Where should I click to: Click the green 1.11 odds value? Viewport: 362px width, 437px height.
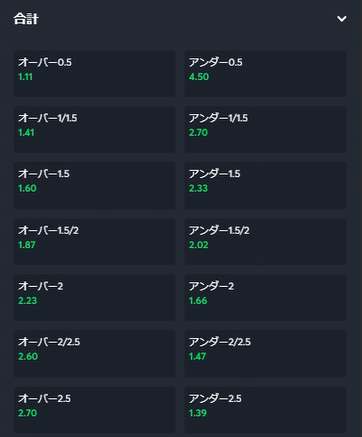tap(25, 77)
